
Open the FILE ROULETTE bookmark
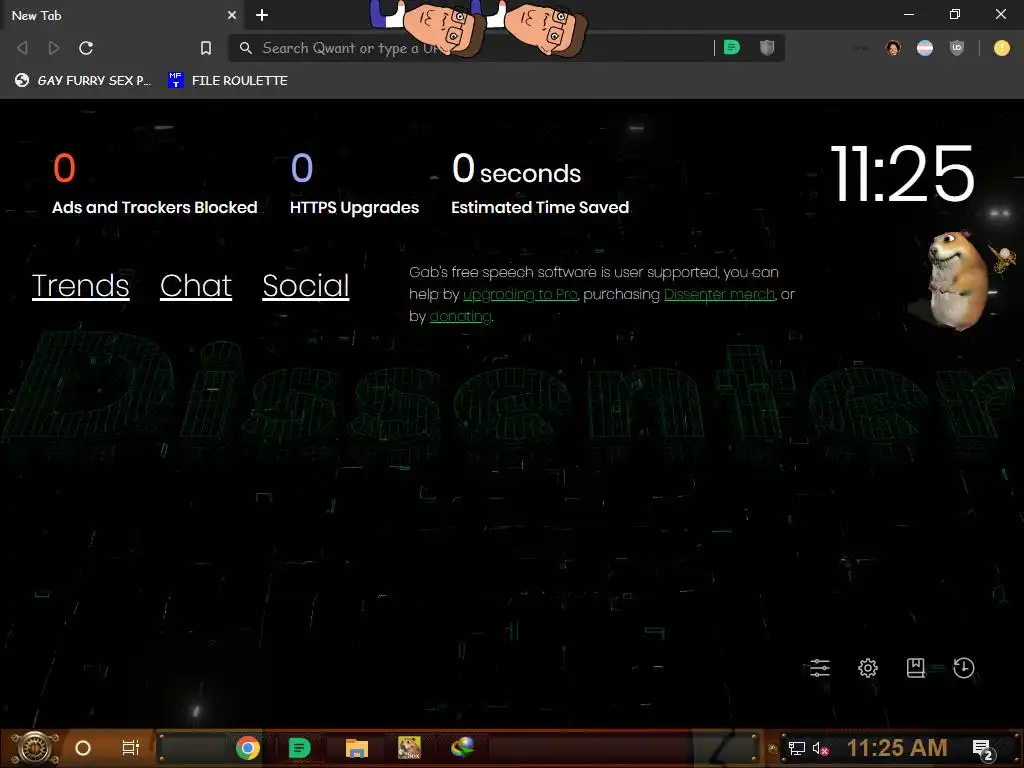pos(227,80)
